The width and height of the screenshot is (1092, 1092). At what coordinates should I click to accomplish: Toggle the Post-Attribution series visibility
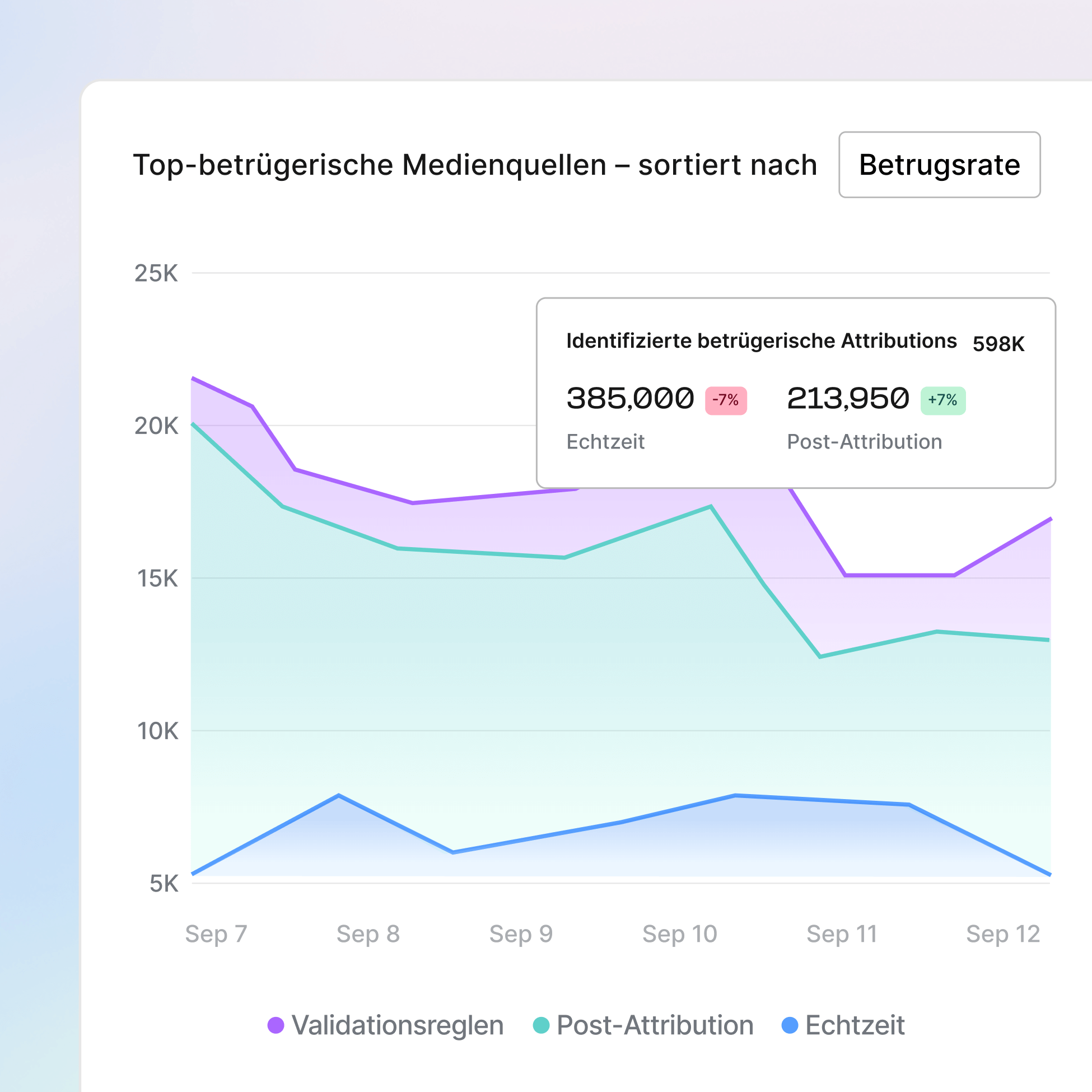click(x=653, y=1026)
